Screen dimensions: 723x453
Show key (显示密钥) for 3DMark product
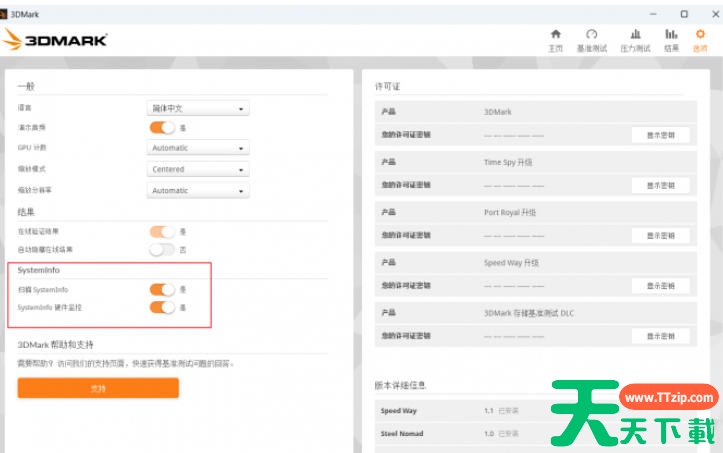click(x=660, y=135)
